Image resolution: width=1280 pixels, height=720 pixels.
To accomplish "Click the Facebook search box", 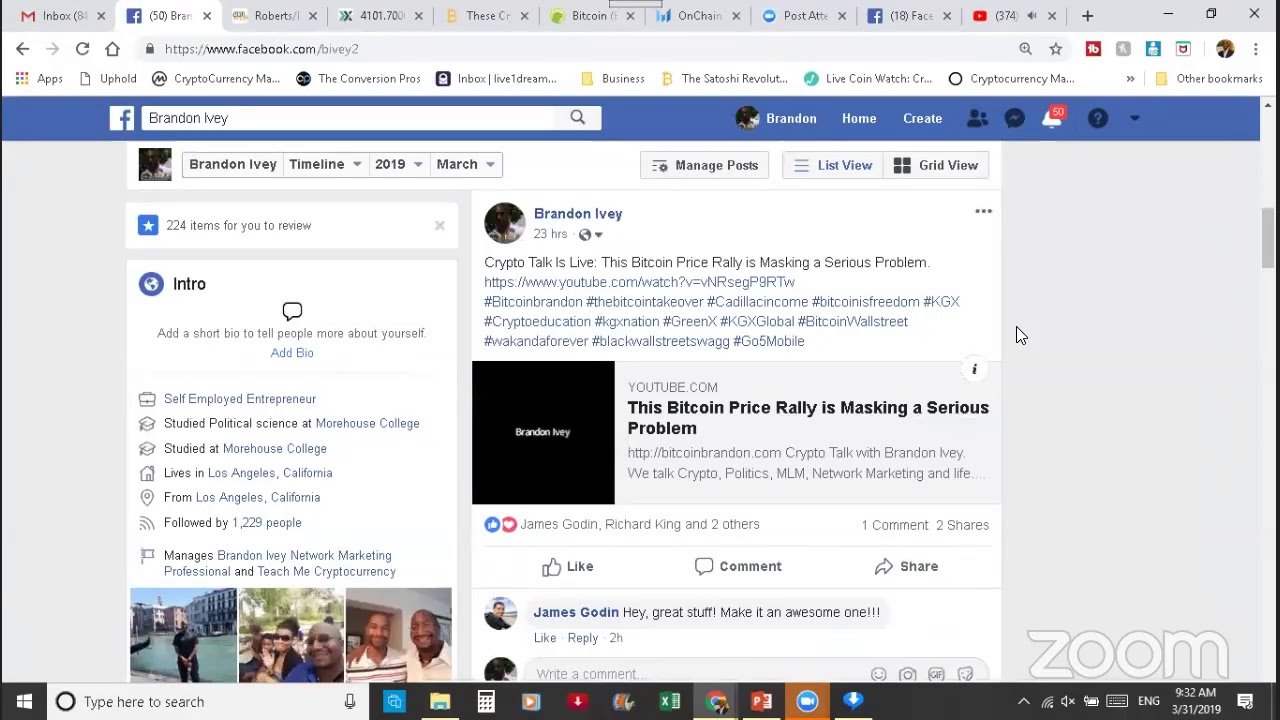I will point(348,118).
